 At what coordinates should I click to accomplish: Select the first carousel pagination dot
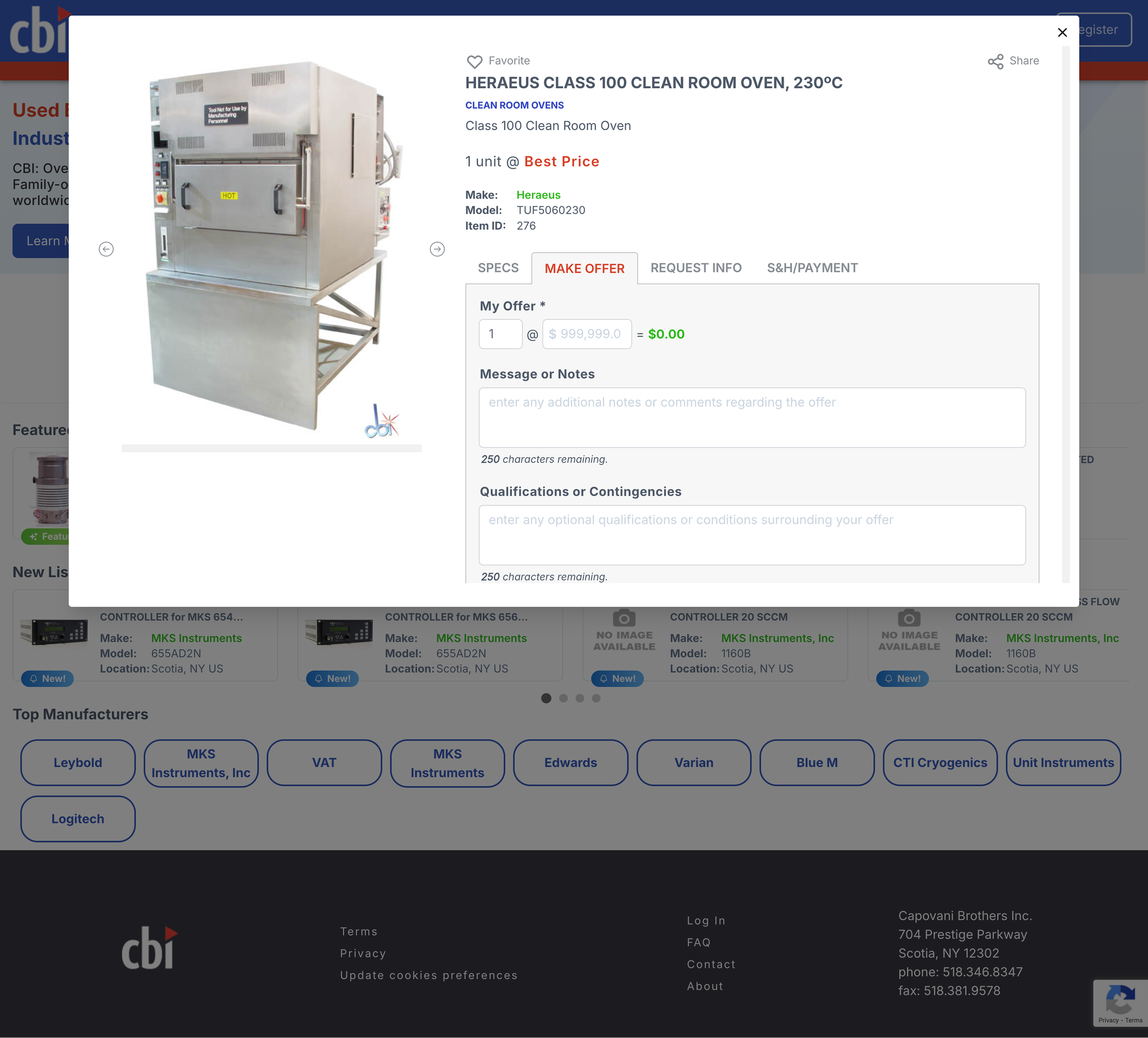point(546,698)
